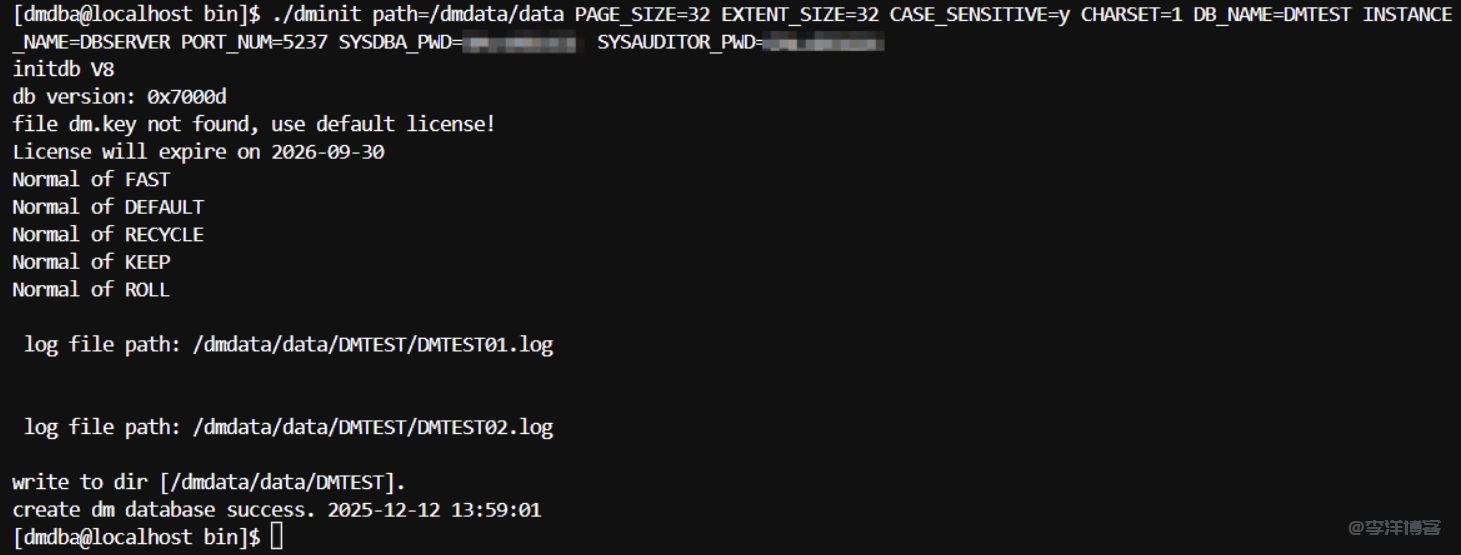
Task: Click the 'Normal of ROLL' line
Action: click(91, 290)
